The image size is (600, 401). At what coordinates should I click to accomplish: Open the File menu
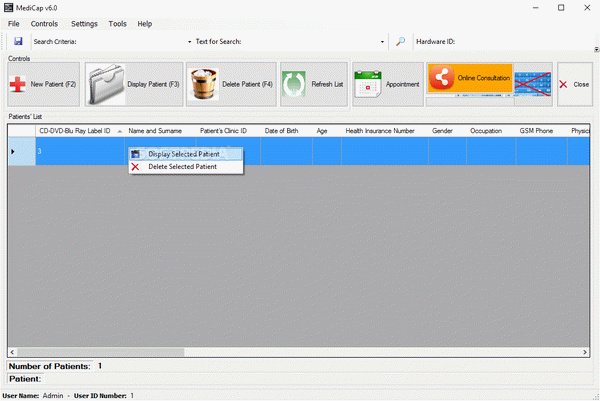(13, 24)
